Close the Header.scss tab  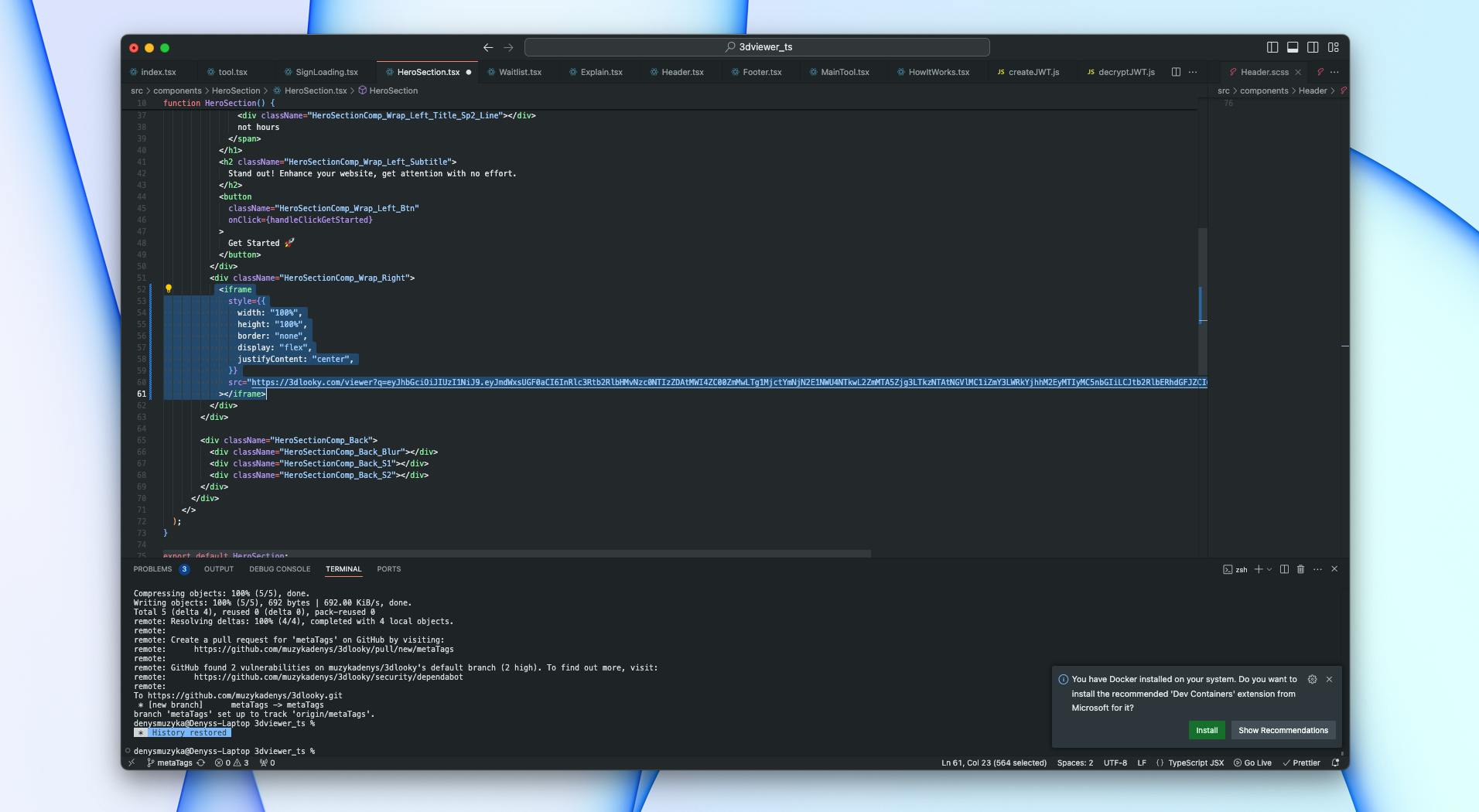click(1298, 72)
